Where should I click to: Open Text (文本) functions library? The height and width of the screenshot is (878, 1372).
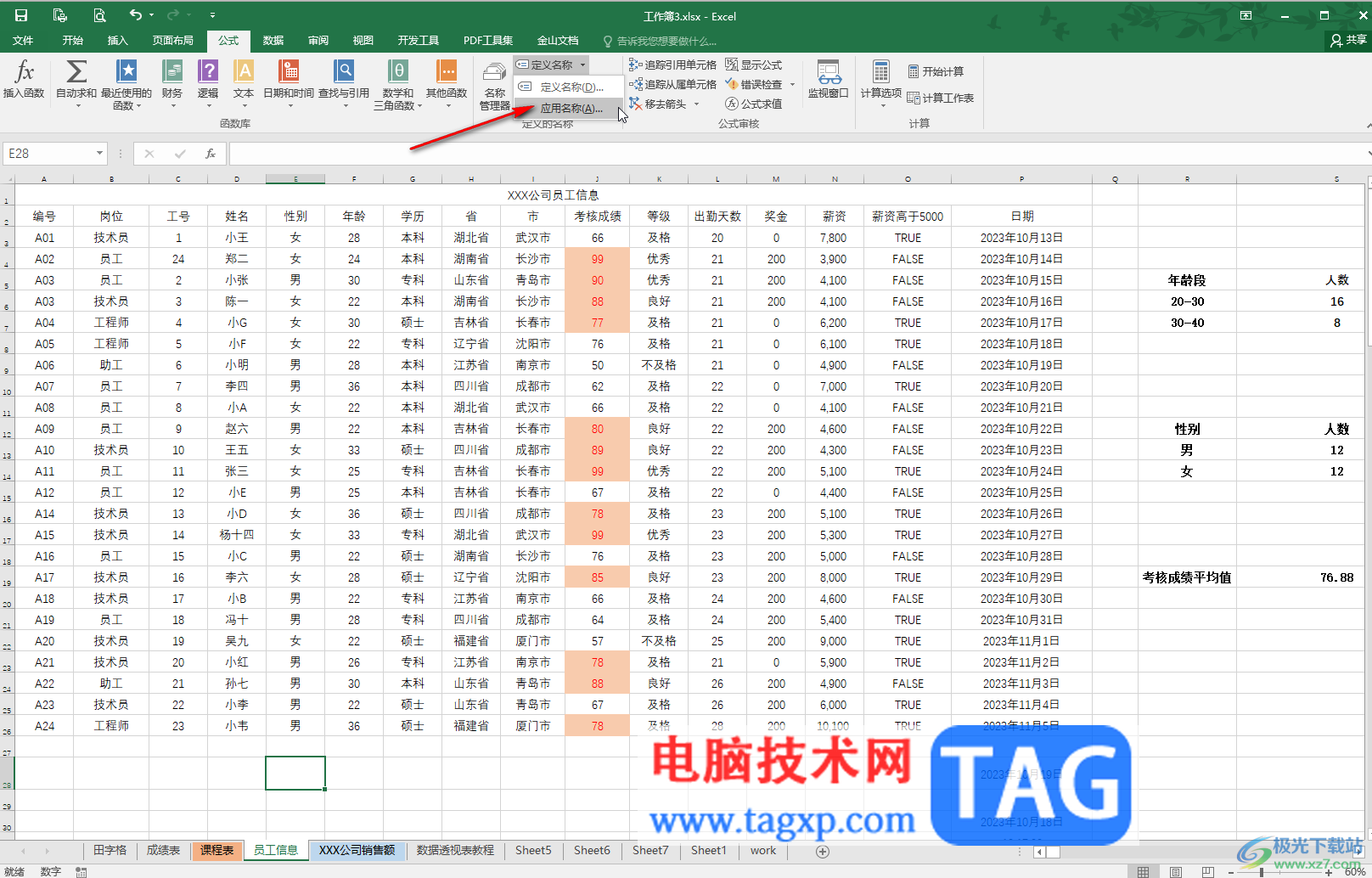click(244, 83)
